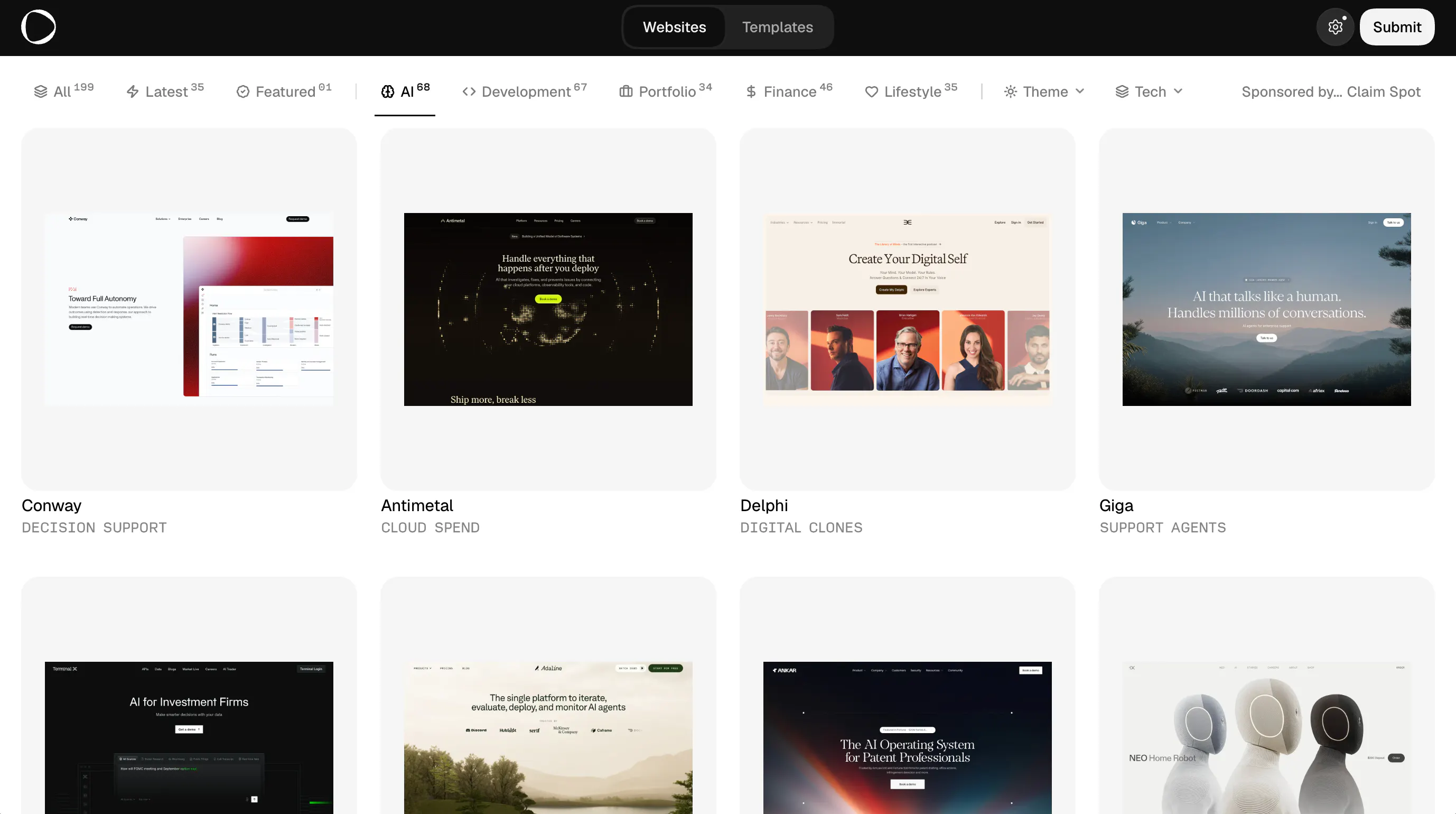The image size is (1456, 814).
Task: Select the All filter tab
Action: (64, 91)
